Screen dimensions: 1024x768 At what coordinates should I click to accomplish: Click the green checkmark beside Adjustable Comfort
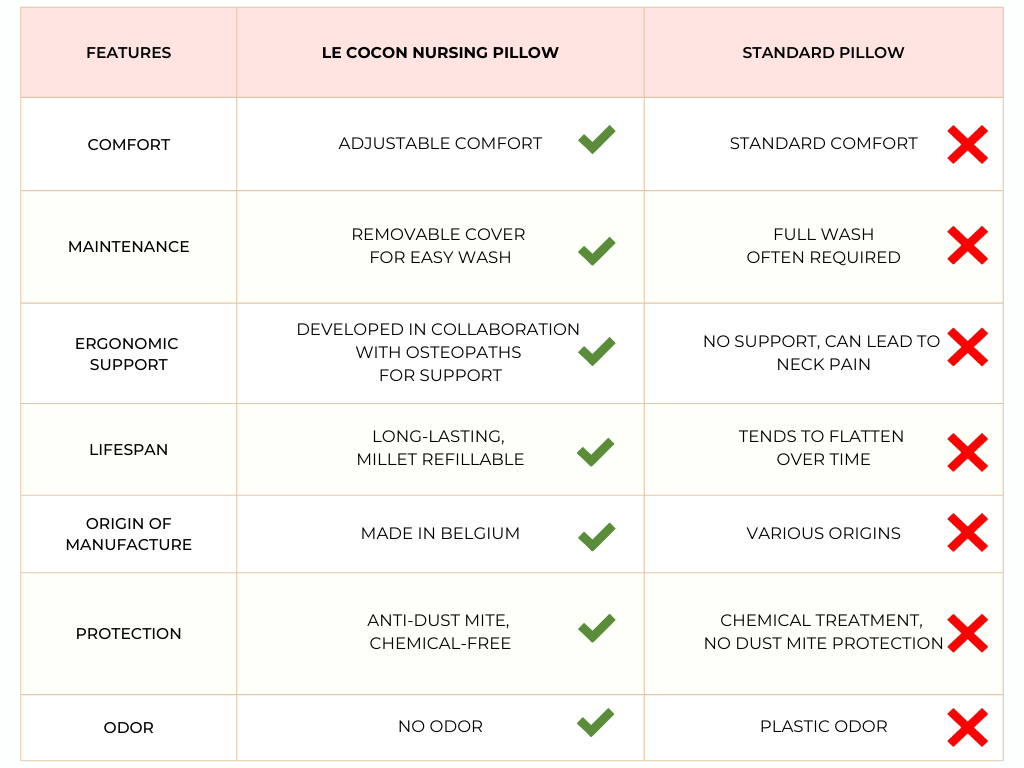point(596,141)
